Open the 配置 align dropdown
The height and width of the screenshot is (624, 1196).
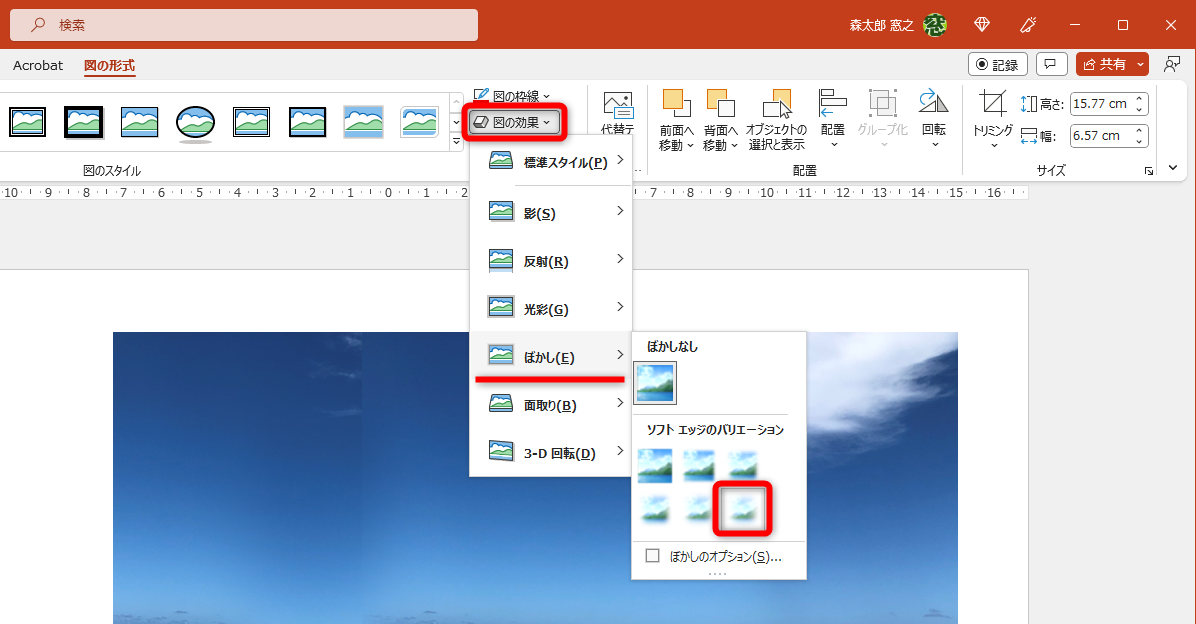pos(832,119)
